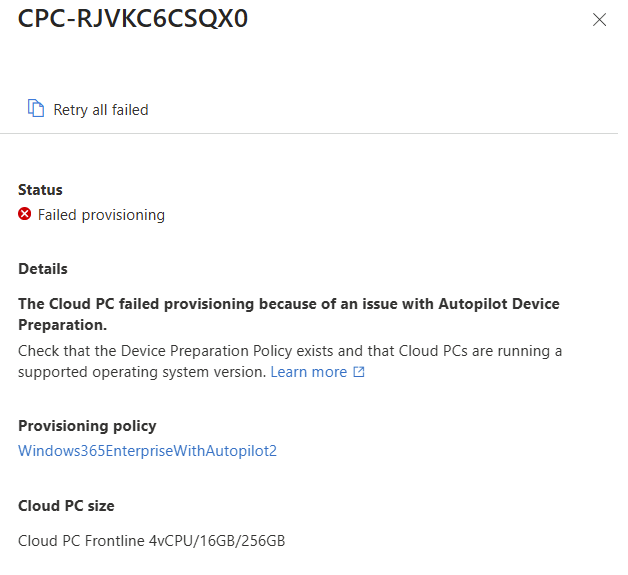Click the bold word "Preparation." in the details

pyautogui.click(x=62, y=325)
